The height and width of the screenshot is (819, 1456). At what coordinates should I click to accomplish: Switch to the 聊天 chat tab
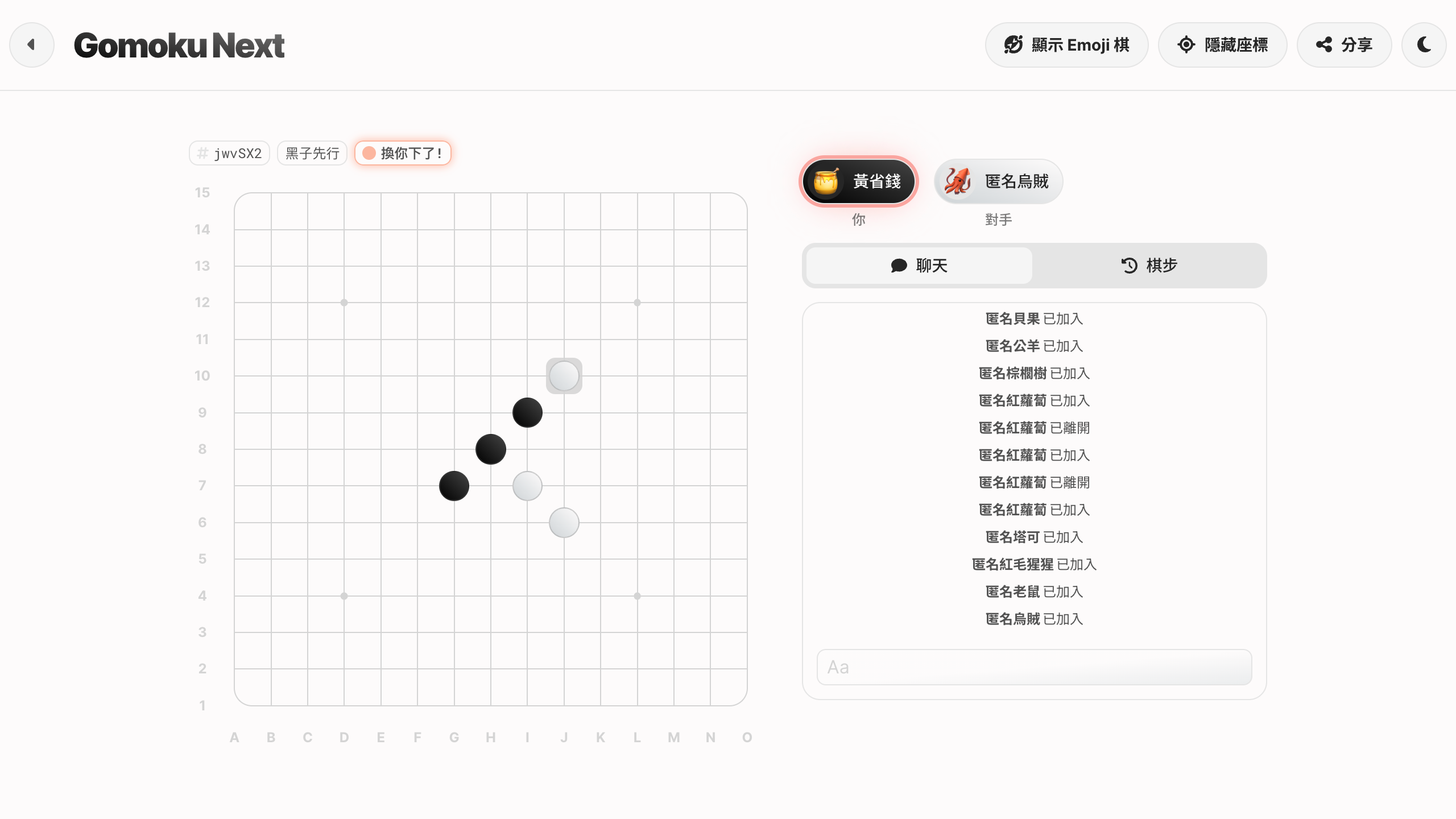[x=919, y=266]
